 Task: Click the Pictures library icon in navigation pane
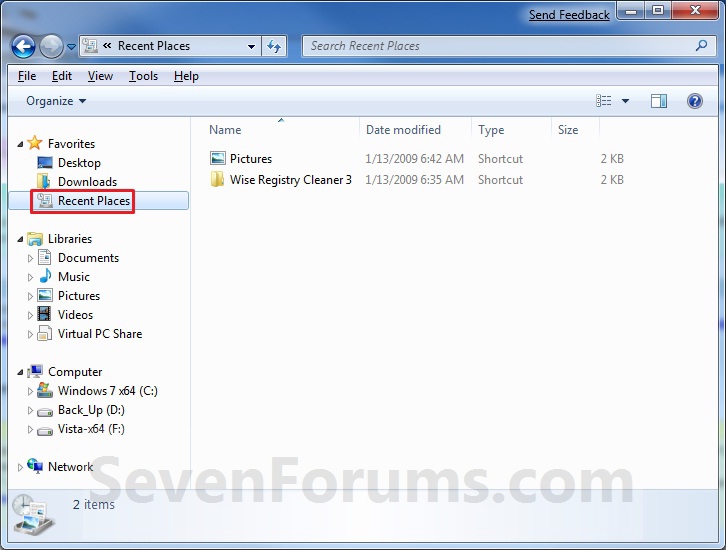(45, 295)
